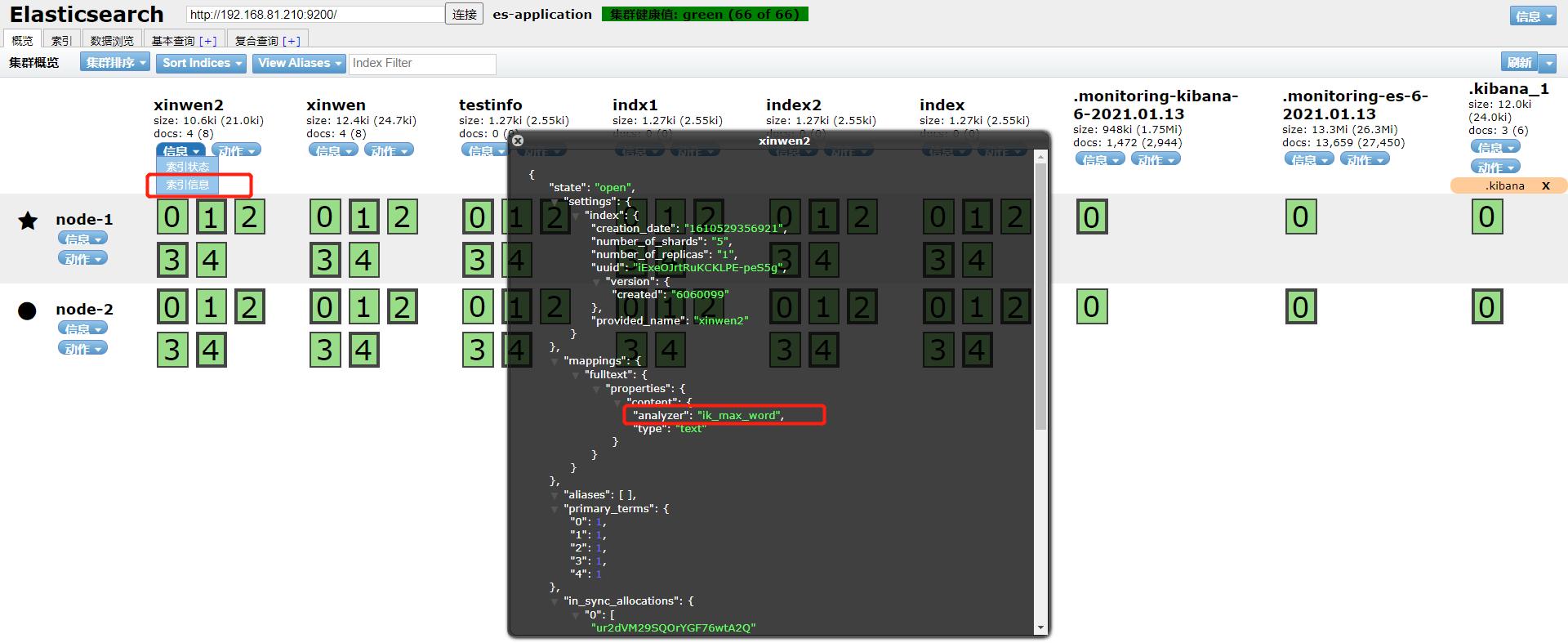This screenshot has height=643, width=1568.
Task: Open the refresh interval dropdown arrow
Action: (x=1548, y=63)
